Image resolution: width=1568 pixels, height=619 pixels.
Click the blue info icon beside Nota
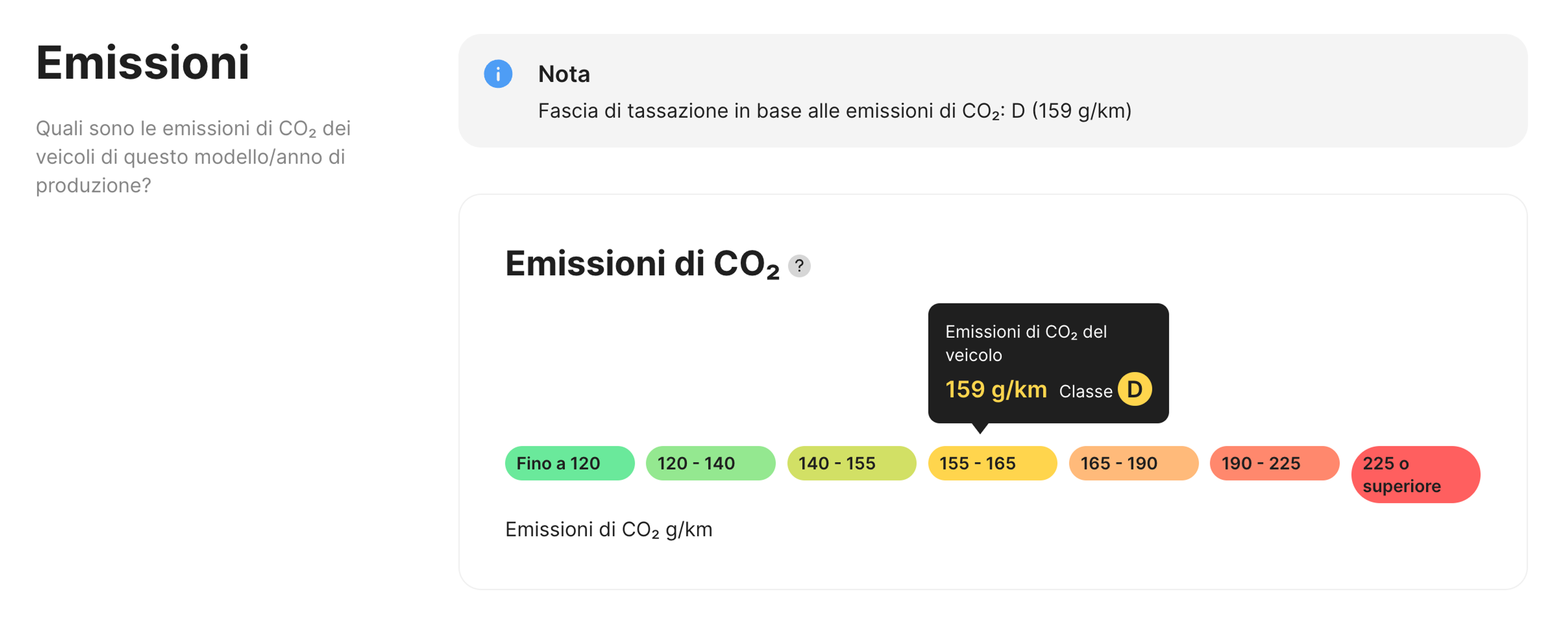click(x=499, y=74)
